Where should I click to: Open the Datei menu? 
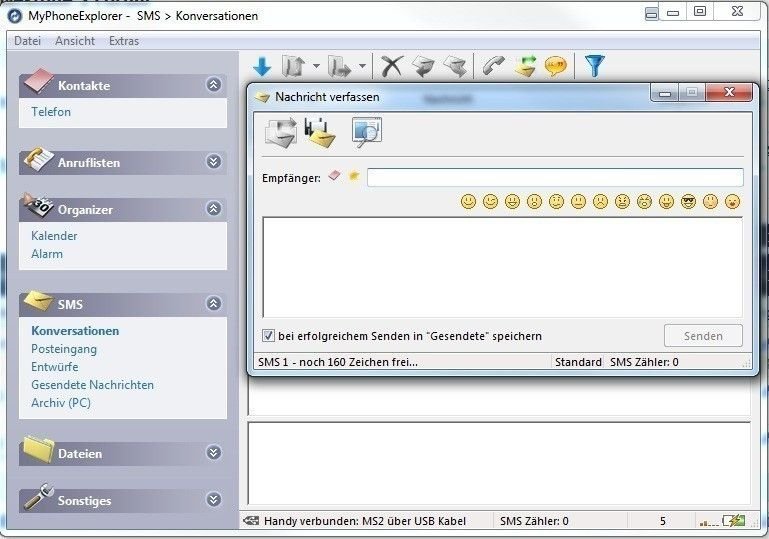[x=27, y=41]
